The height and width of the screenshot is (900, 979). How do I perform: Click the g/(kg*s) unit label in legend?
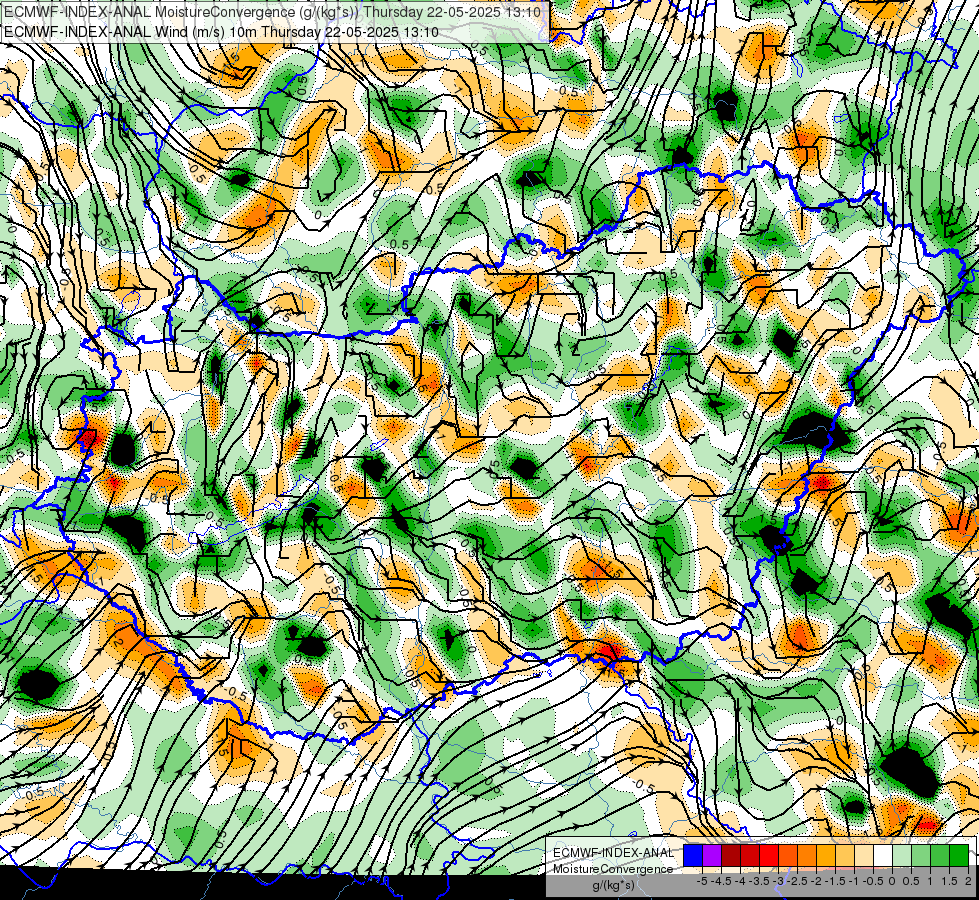click(x=614, y=886)
